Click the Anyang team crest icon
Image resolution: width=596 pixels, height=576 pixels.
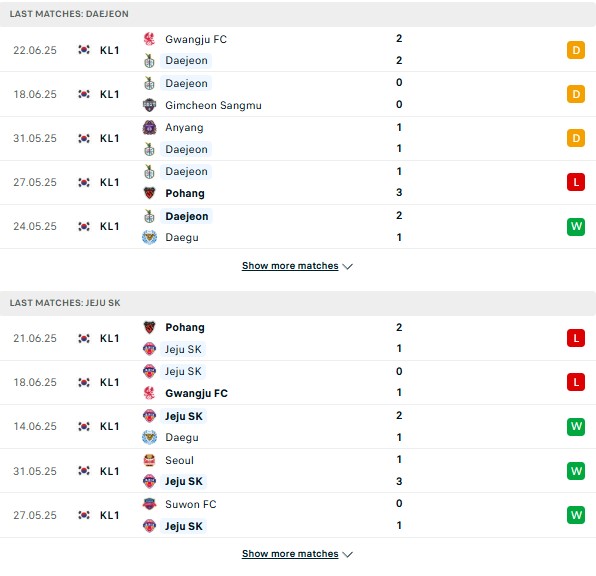[149, 127]
